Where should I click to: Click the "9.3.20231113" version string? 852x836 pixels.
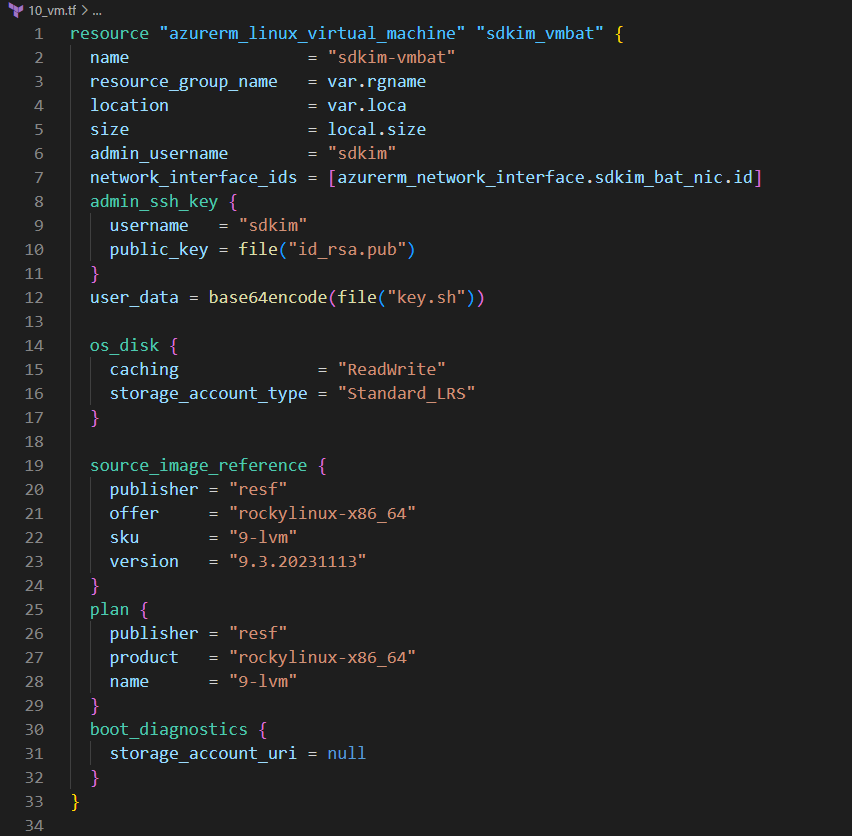tap(298, 561)
